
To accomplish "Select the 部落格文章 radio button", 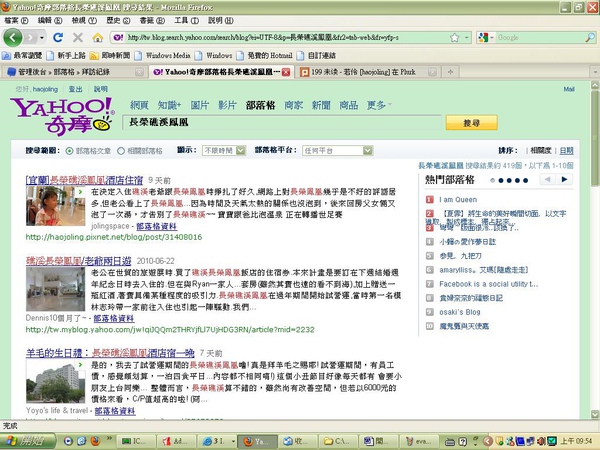I will point(69,151).
